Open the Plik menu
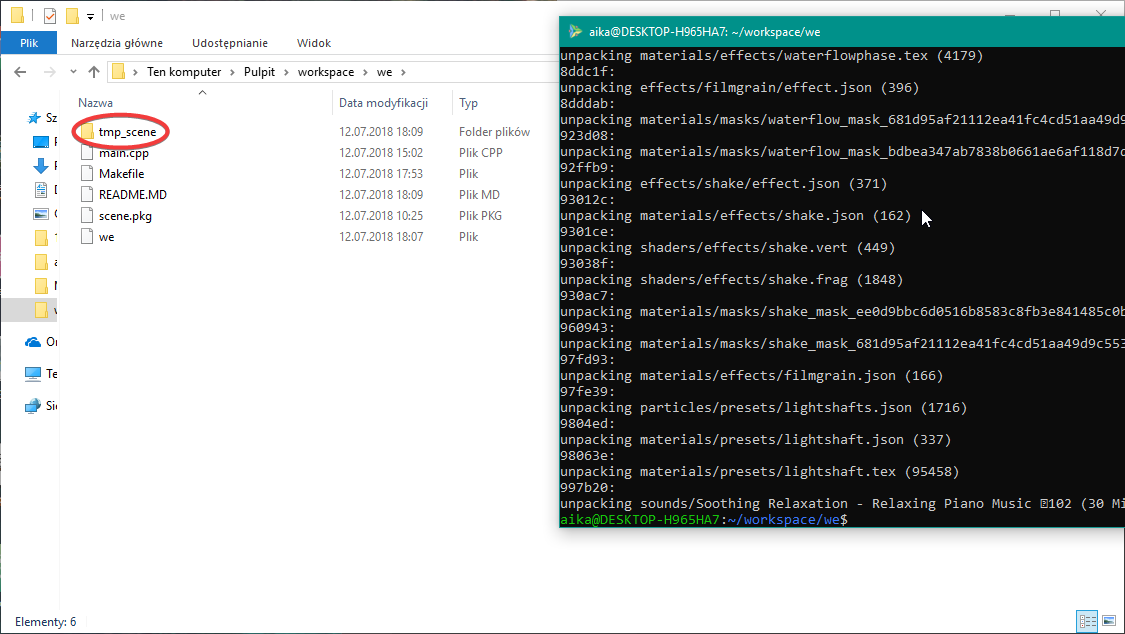Screen dimensions: 1125x634 point(29,43)
